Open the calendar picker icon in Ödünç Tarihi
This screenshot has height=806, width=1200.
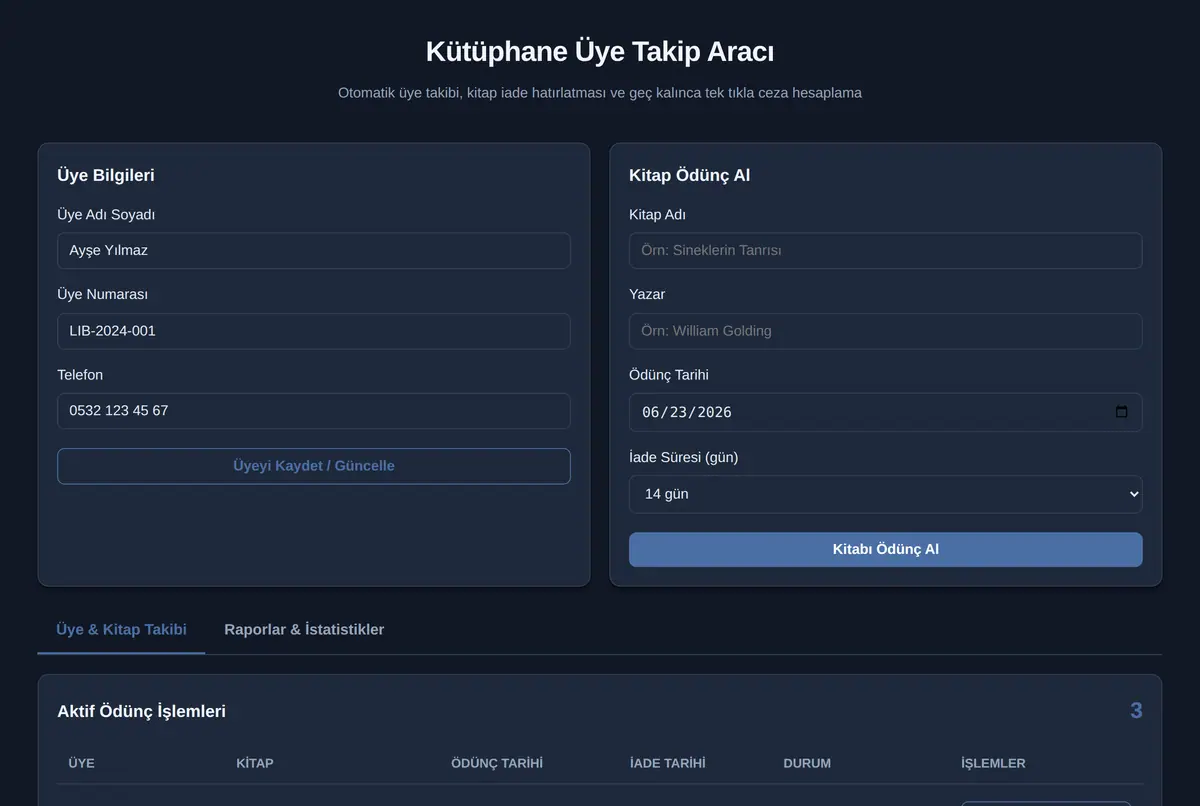pos(1121,412)
